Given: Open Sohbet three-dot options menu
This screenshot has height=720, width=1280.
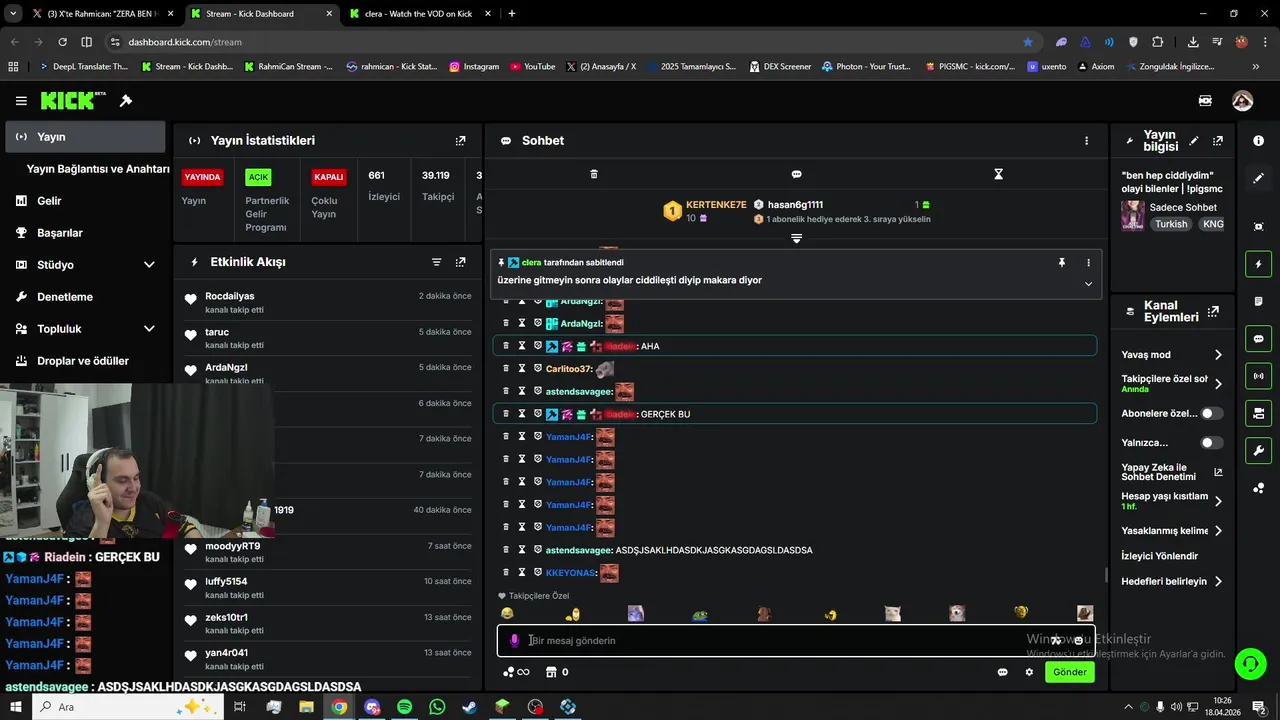Looking at the screenshot, I should tap(1086, 141).
